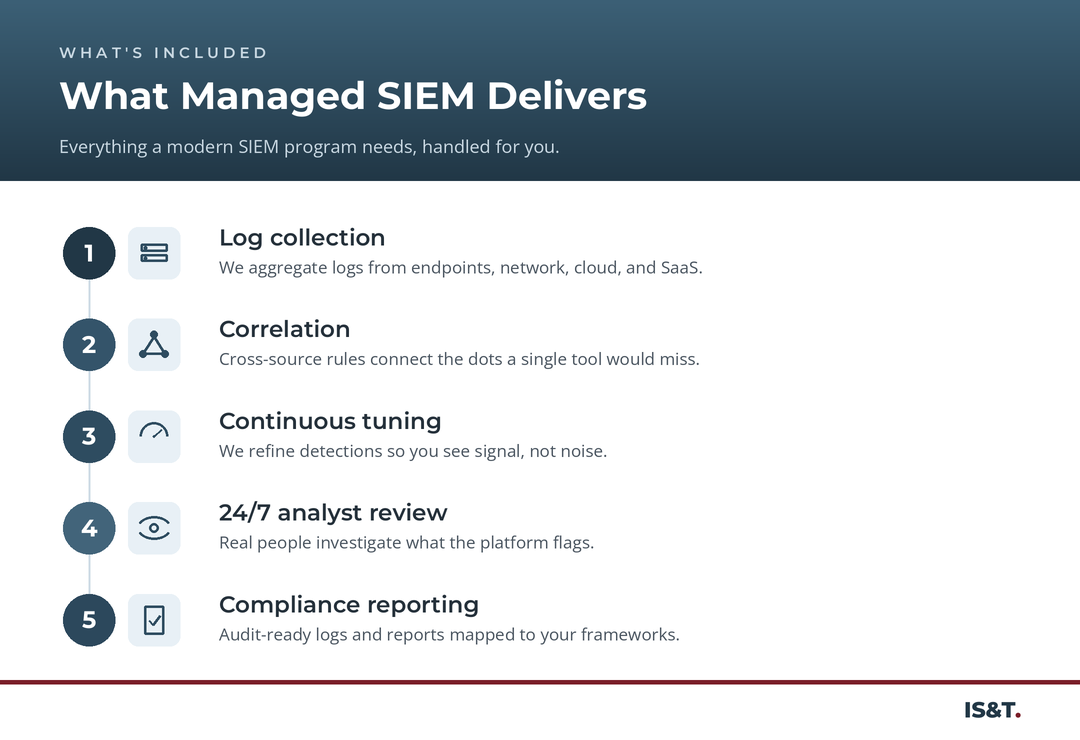Viewport: 1080px width, 740px height.
Task: Click the server stack icon for Log collection
Action: [x=154, y=253]
